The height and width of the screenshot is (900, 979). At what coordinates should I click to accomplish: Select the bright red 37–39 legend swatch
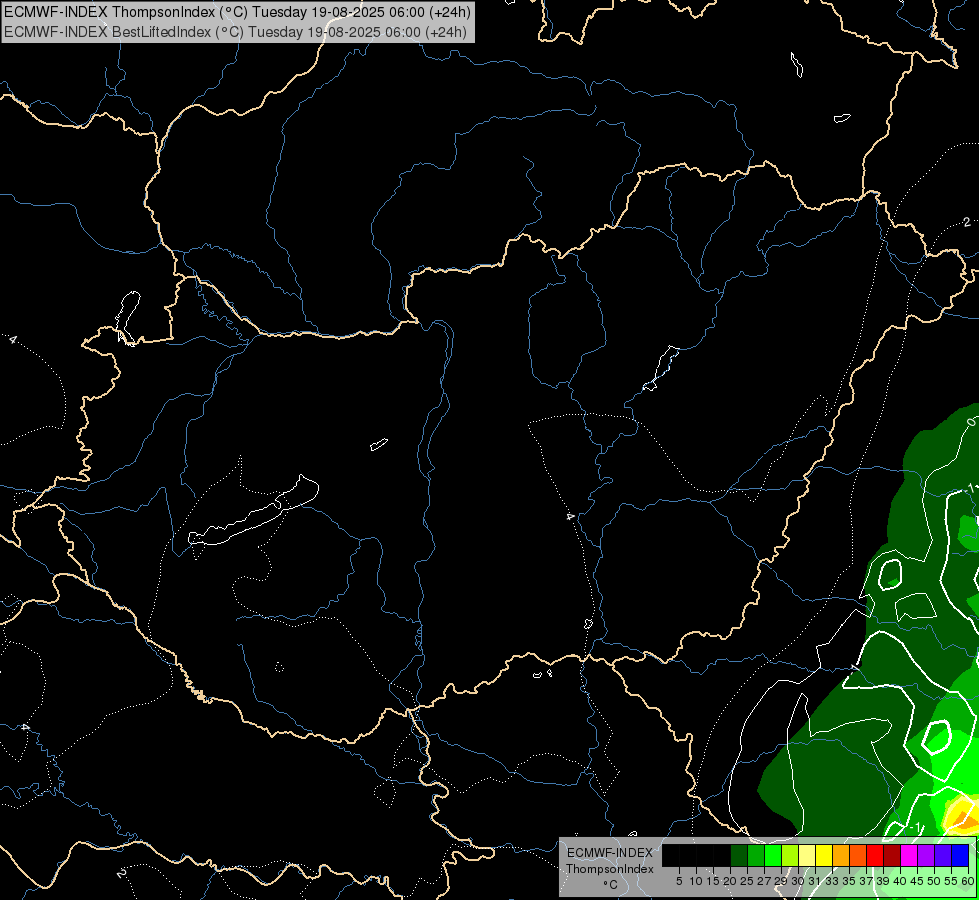tap(875, 855)
